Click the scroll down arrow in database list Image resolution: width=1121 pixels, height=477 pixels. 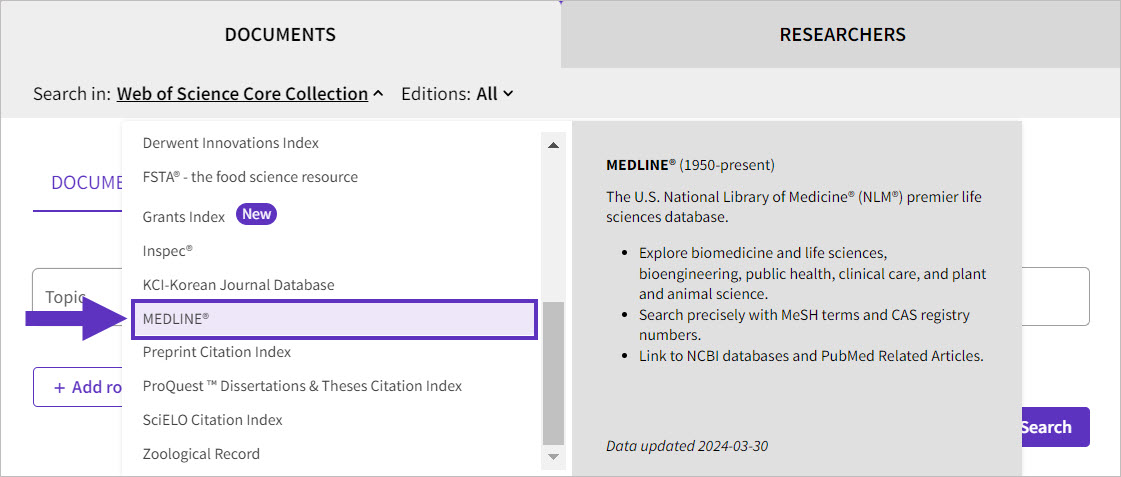[553, 457]
